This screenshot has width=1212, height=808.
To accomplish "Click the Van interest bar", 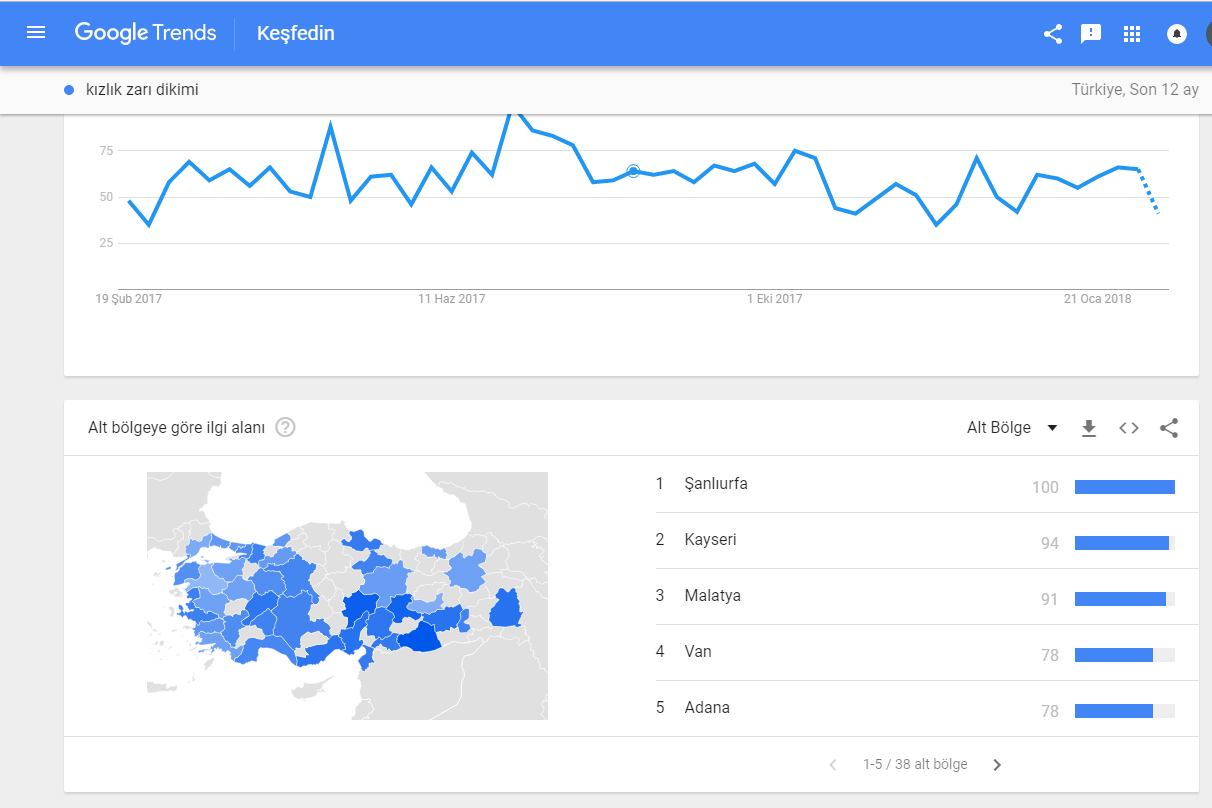I will point(1124,655).
